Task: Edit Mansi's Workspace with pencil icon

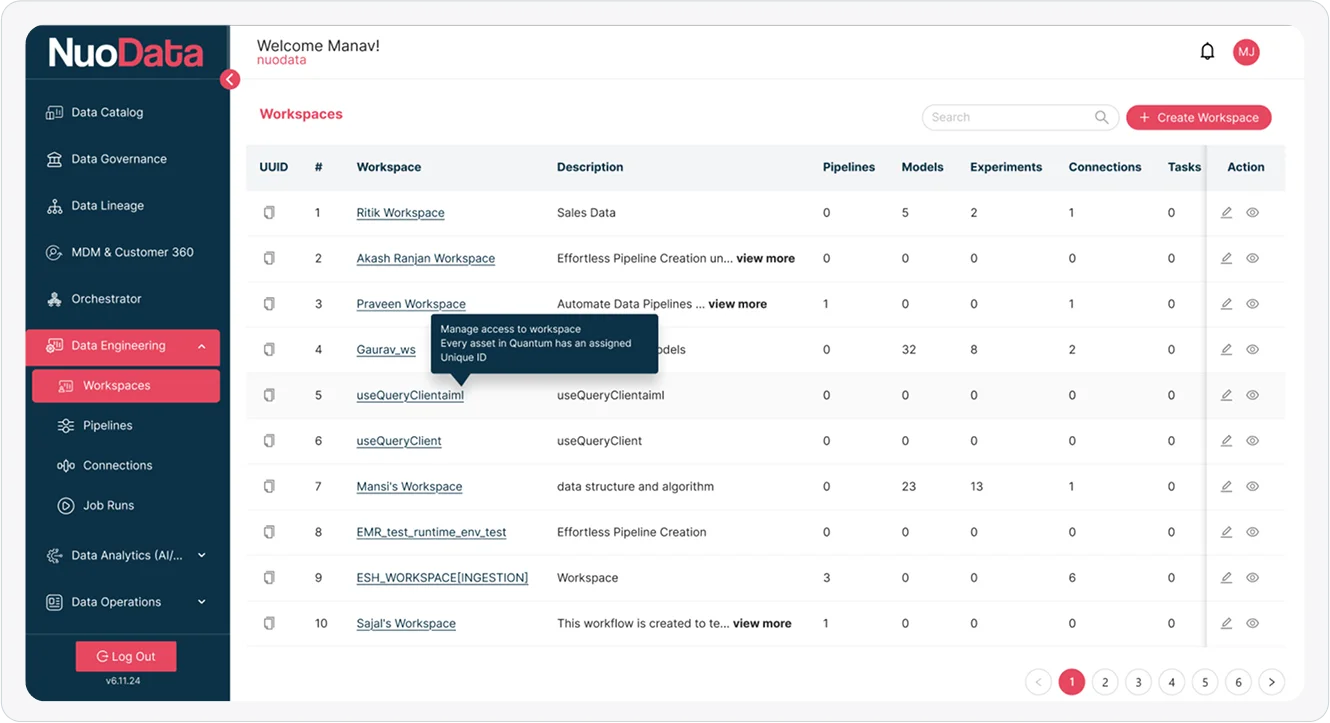Action: 1226,487
